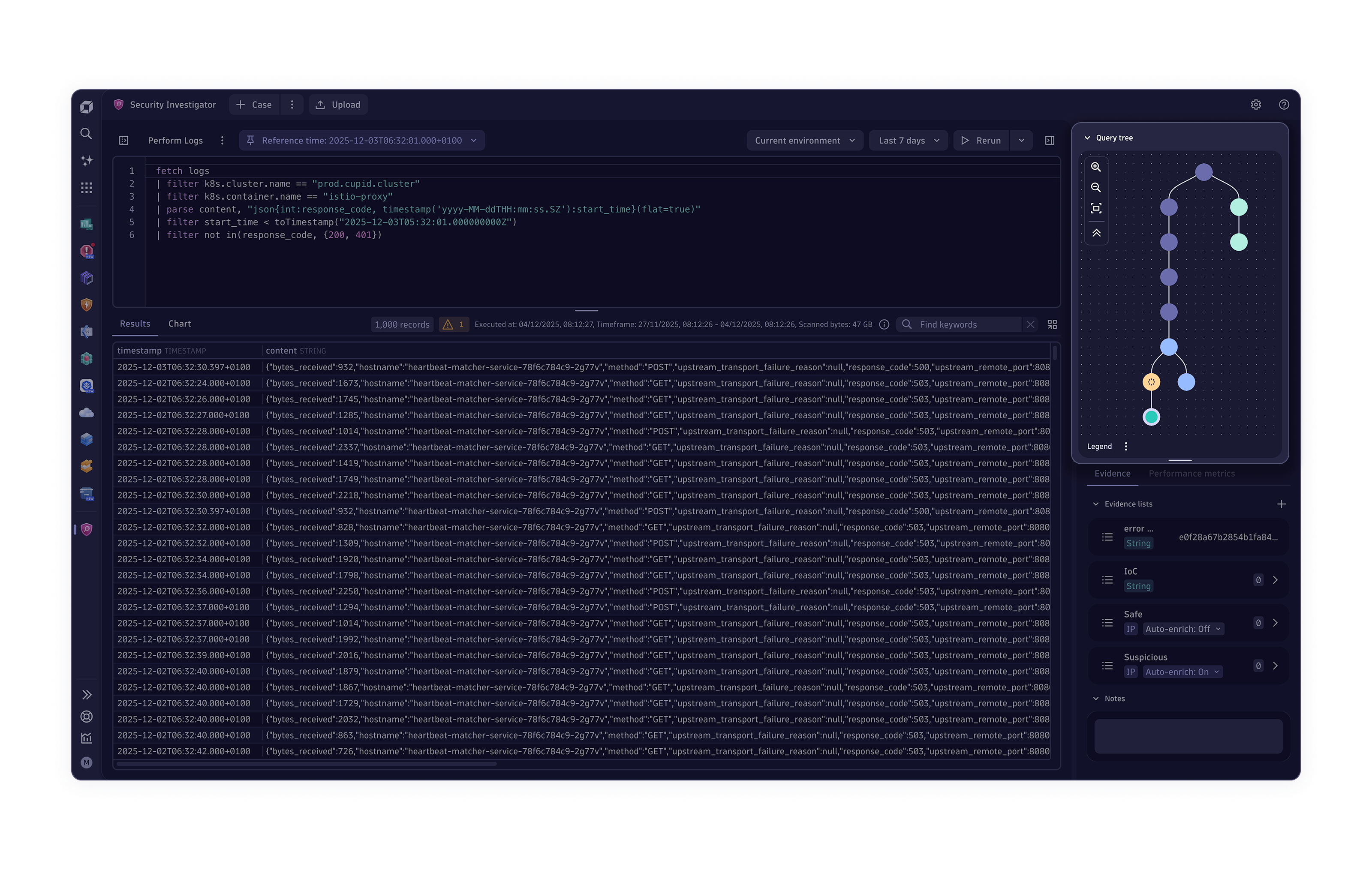Click the Rerun button

coord(981,141)
